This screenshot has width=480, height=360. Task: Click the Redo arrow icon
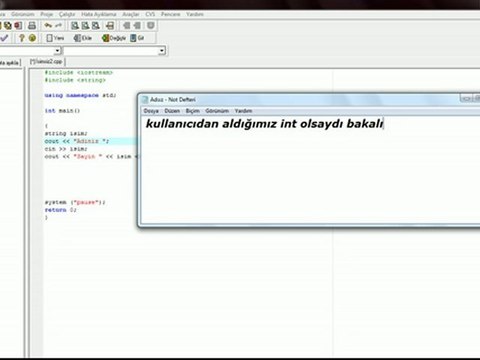coord(58,25)
